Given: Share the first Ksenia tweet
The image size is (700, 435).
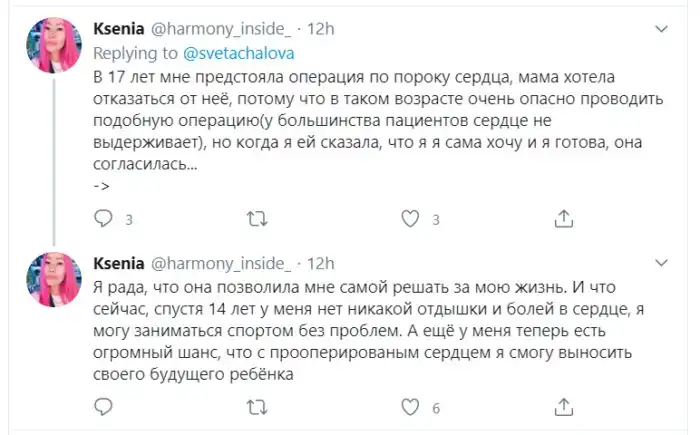Looking at the screenshot, I should click(x=563, y=218).
